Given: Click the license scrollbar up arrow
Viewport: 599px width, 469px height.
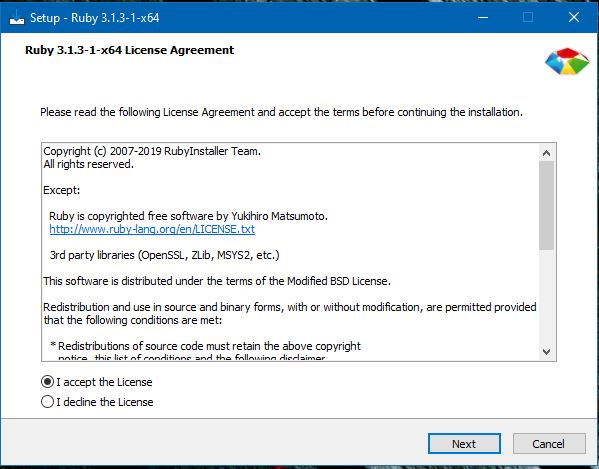Looking at the screenshot, I should tap(547, 153).
